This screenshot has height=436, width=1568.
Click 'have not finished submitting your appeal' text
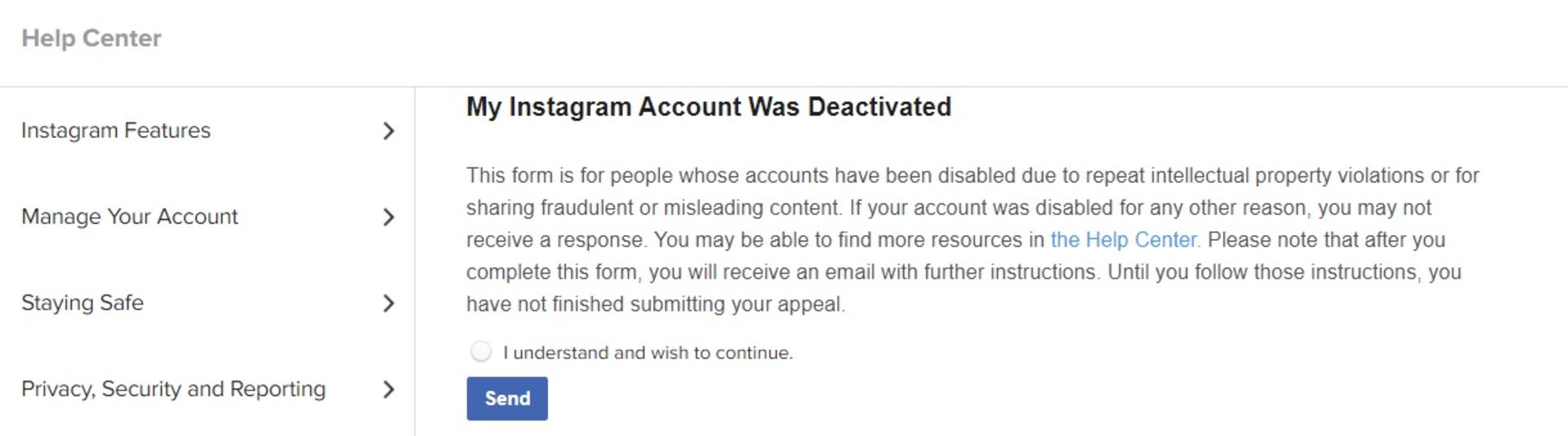point(656,305)
